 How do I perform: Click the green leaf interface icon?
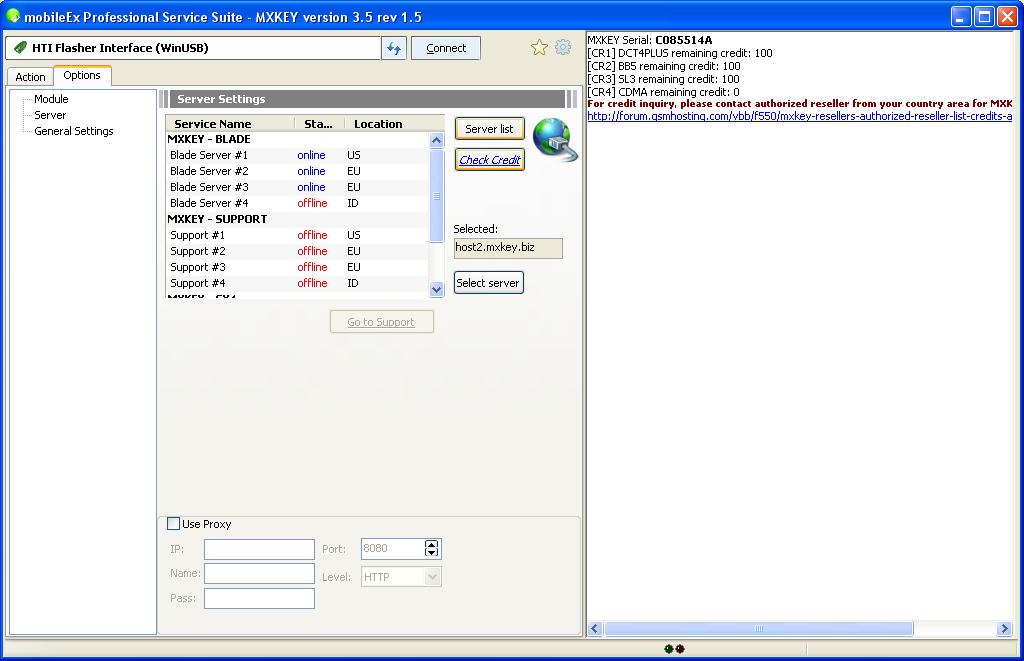coord(20,48)
